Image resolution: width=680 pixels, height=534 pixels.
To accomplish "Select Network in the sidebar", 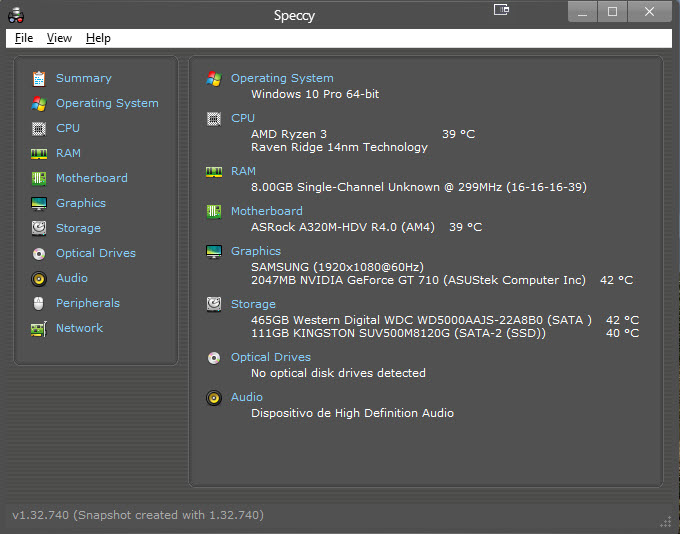I will coord(79,328).
